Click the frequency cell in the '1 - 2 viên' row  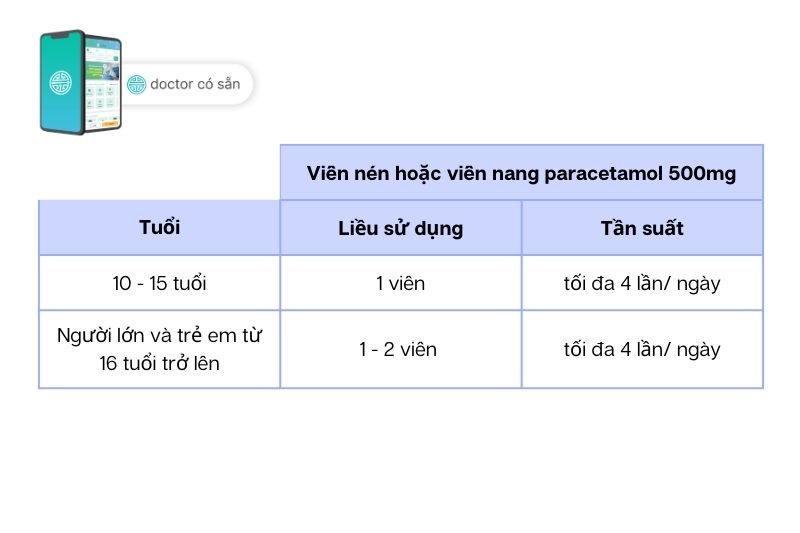pyautogui.click(x=641, y=350)
